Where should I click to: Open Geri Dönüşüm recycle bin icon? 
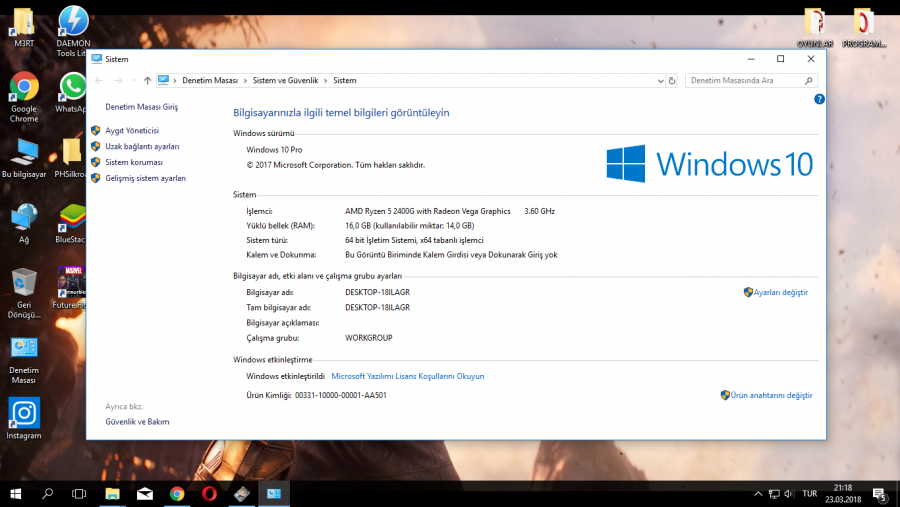[x=24, y=293]
